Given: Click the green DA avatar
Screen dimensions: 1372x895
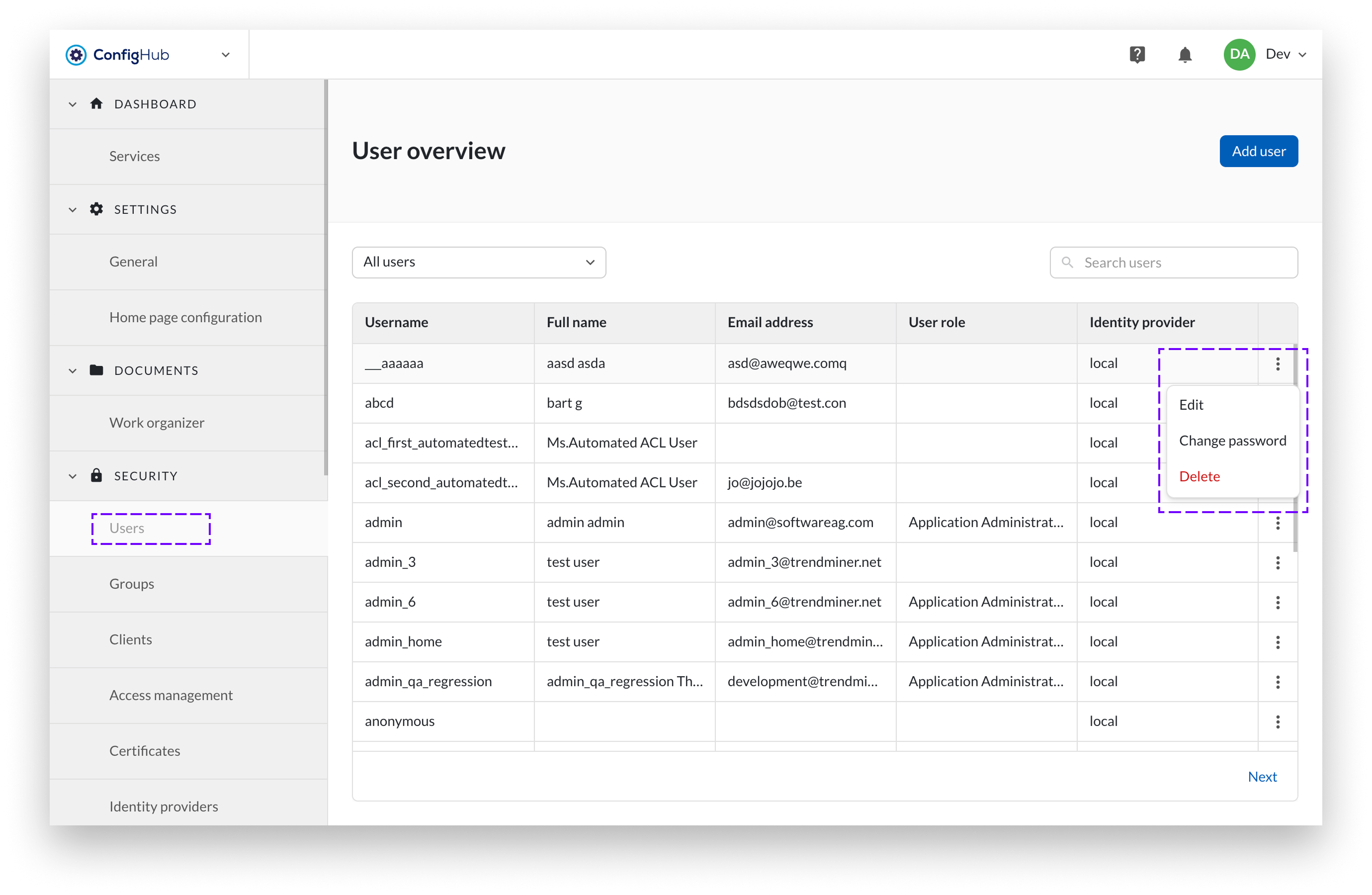Looking at the screenshot, I should coord(1239,55).
